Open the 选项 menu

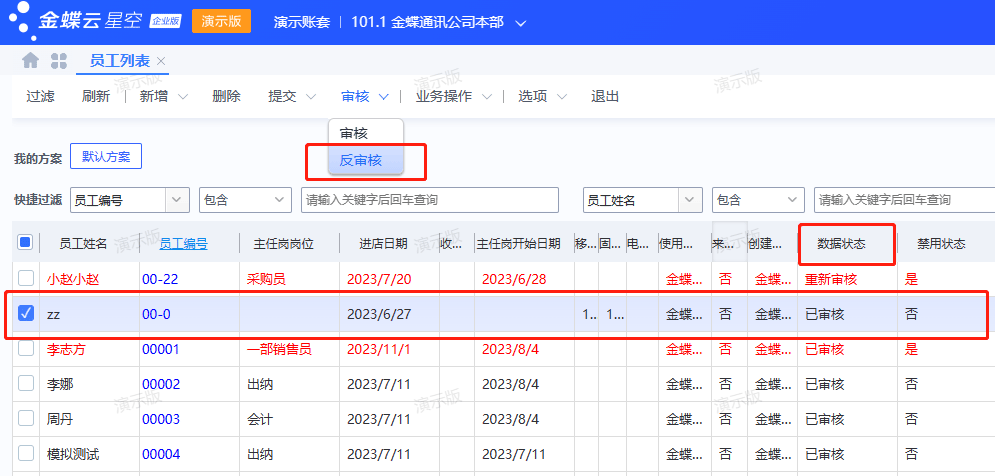click(532, 96)
